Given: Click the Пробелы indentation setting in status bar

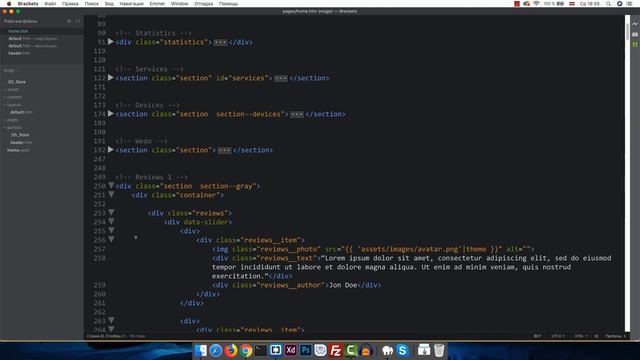Looking at the screenshot, I should pyautogui.click(x=616, y=336).
